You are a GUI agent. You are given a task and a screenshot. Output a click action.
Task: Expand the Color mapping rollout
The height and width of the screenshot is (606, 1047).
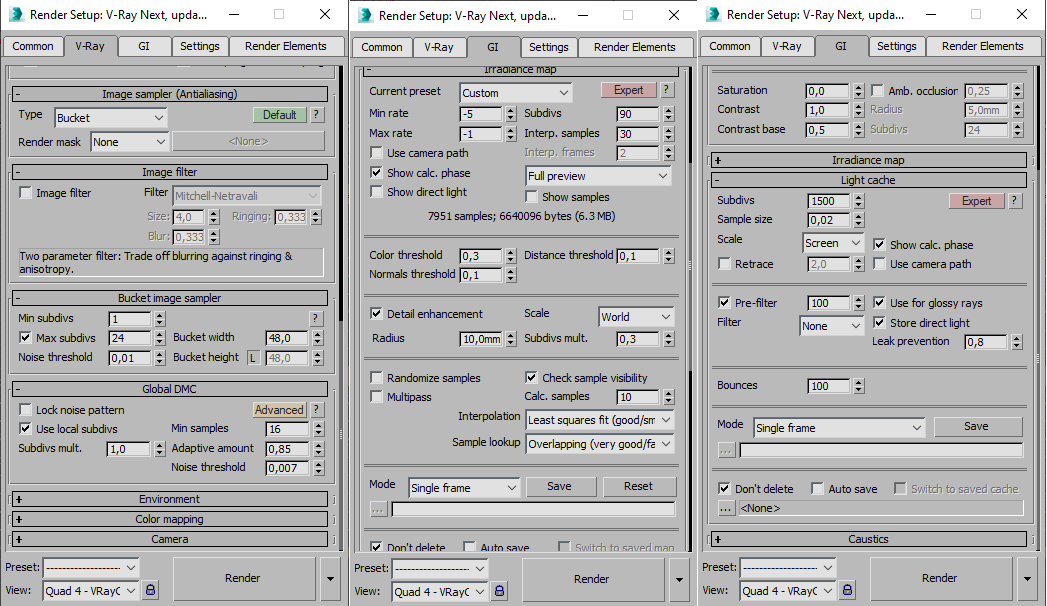click(170, 519)
